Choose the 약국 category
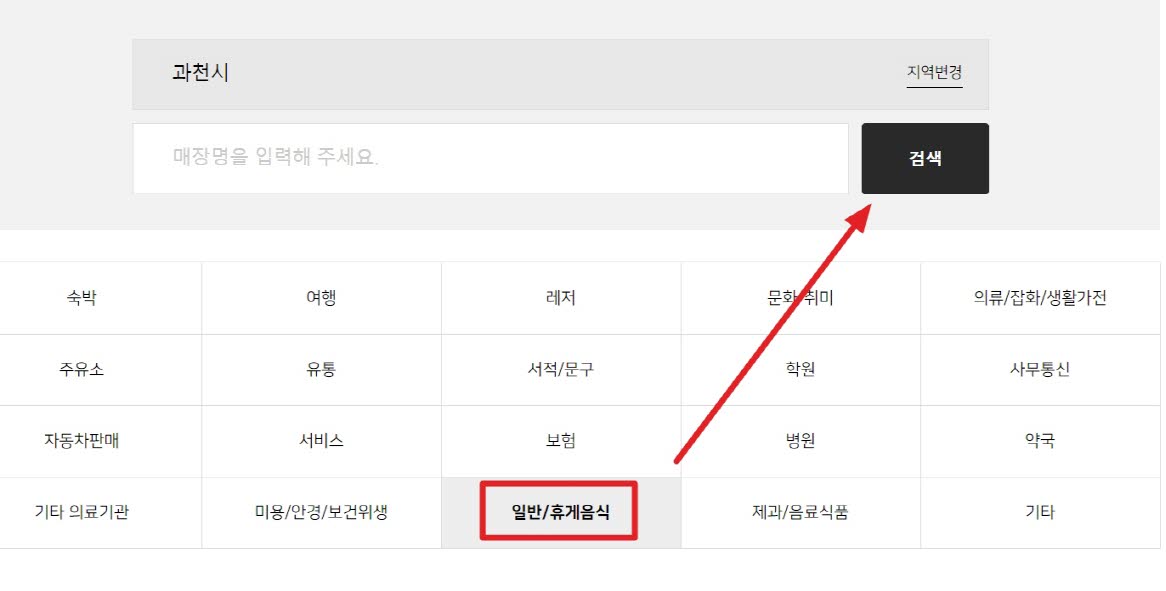Screen dimensions: 1166x591 click(x=1040, y=441)
